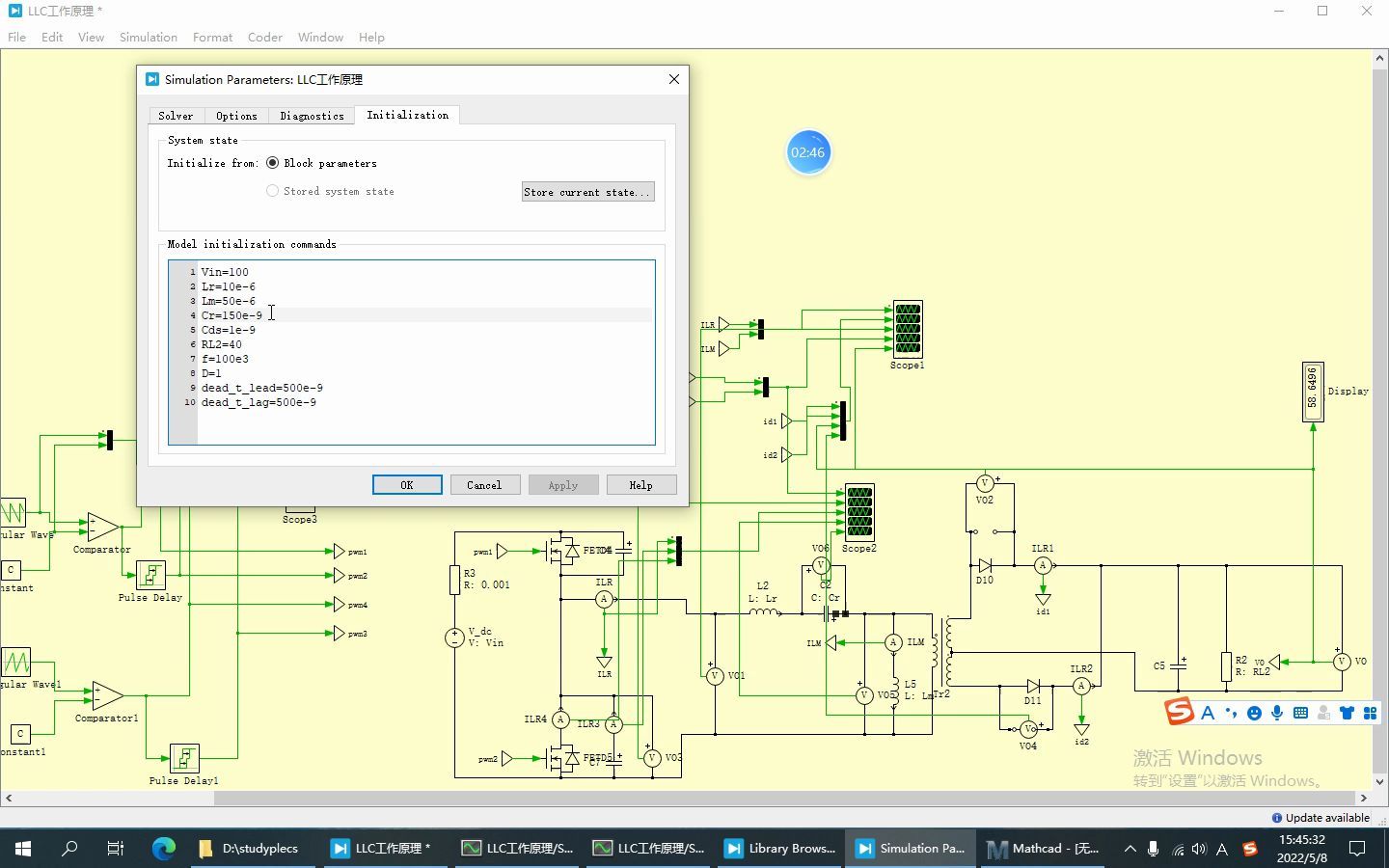Open Microsoft Edge from taskbar
This screenshot has height=868, width=1389.
(x=164, y=849)
